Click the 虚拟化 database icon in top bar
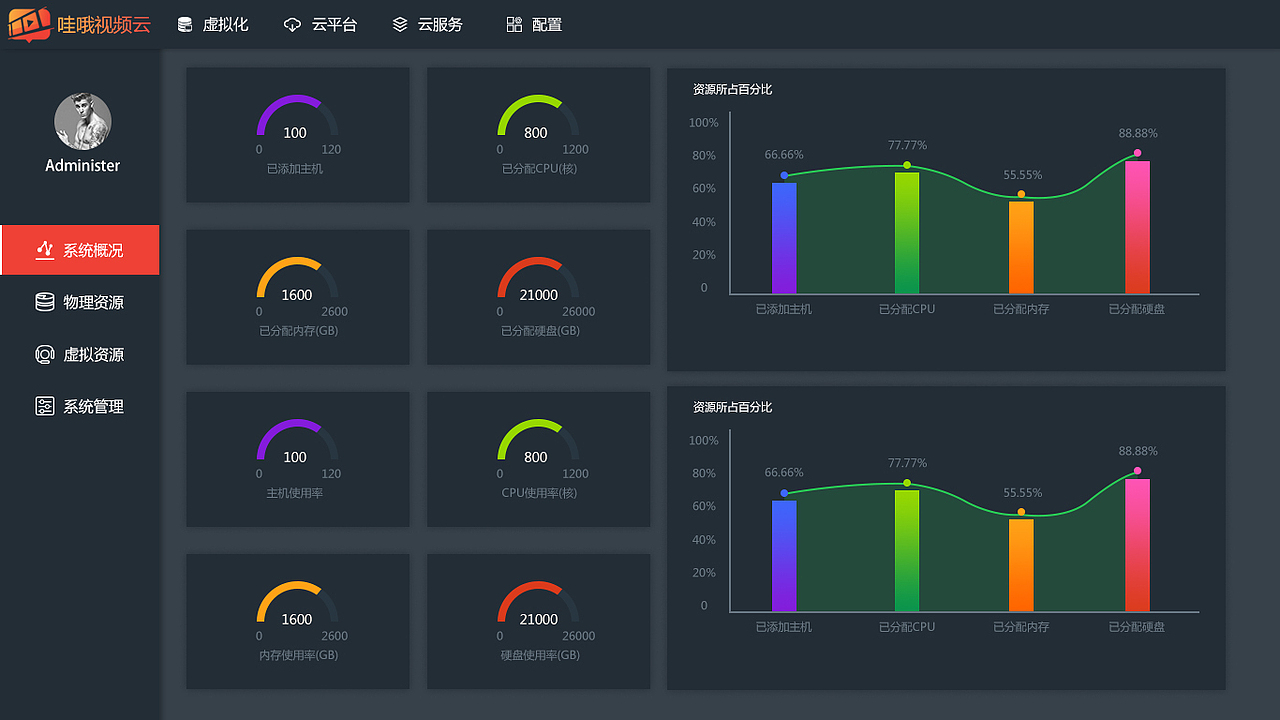1280x720 pixels. 185,25
